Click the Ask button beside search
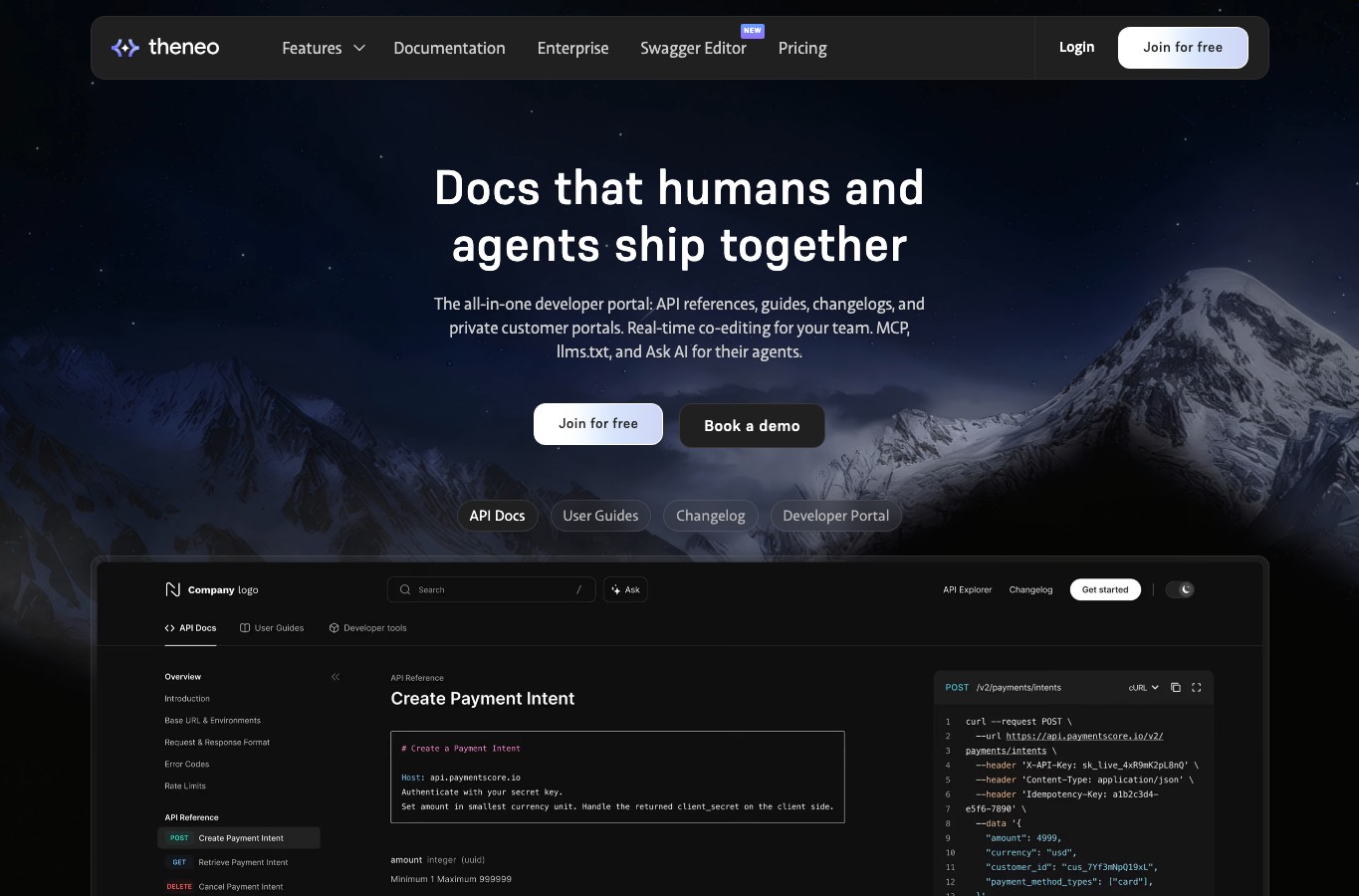The image size is (1359, 896). coord(625,589)
